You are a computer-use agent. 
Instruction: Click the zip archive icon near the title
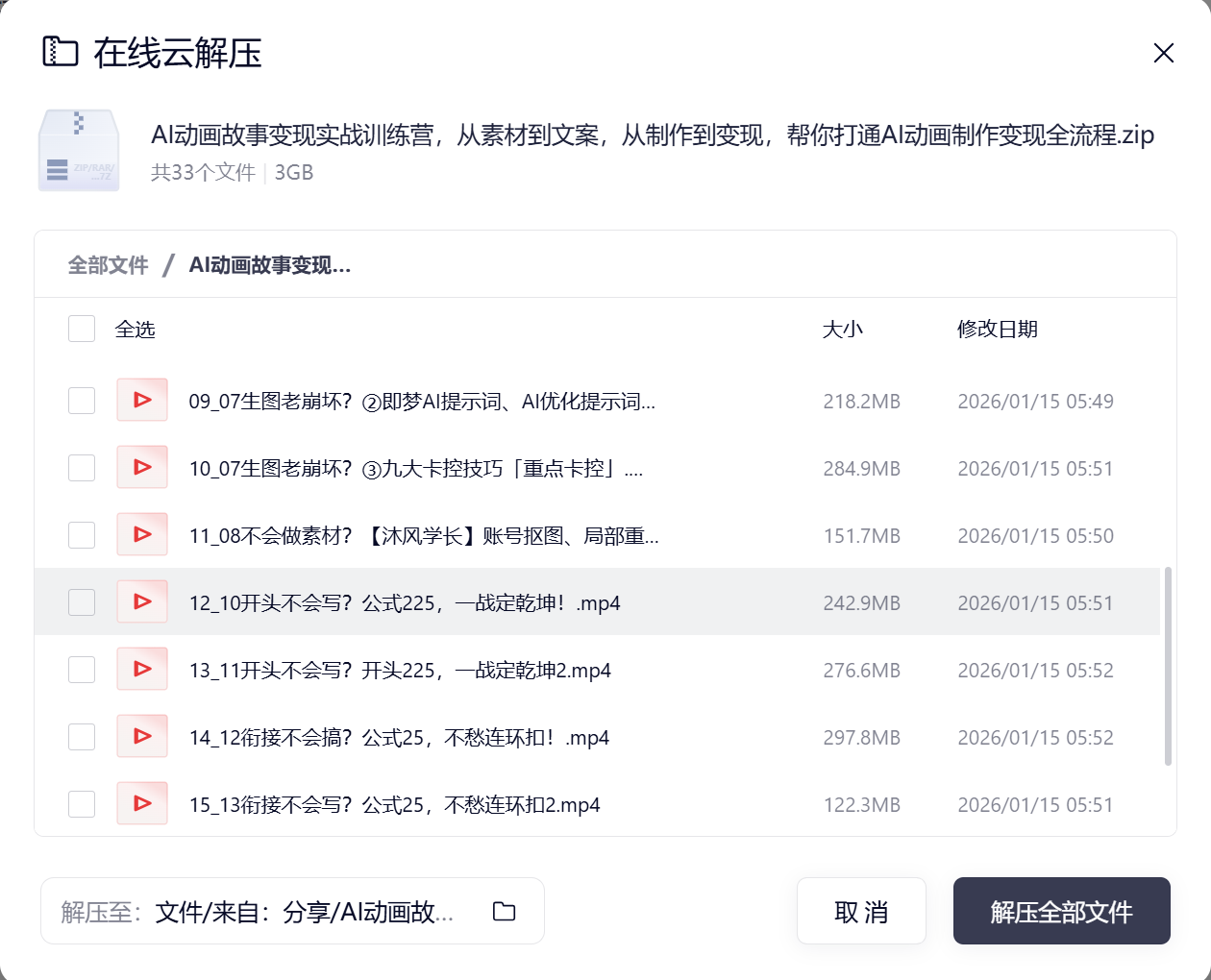coord(78,150)
